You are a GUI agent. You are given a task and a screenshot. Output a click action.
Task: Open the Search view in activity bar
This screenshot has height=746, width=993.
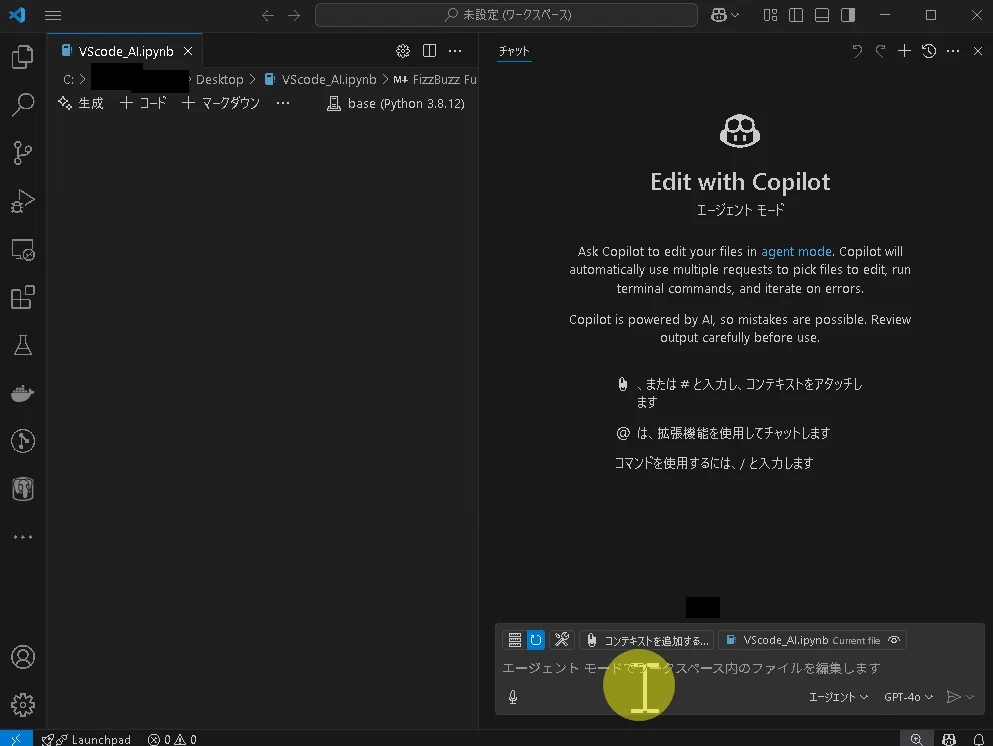(23, 104)
